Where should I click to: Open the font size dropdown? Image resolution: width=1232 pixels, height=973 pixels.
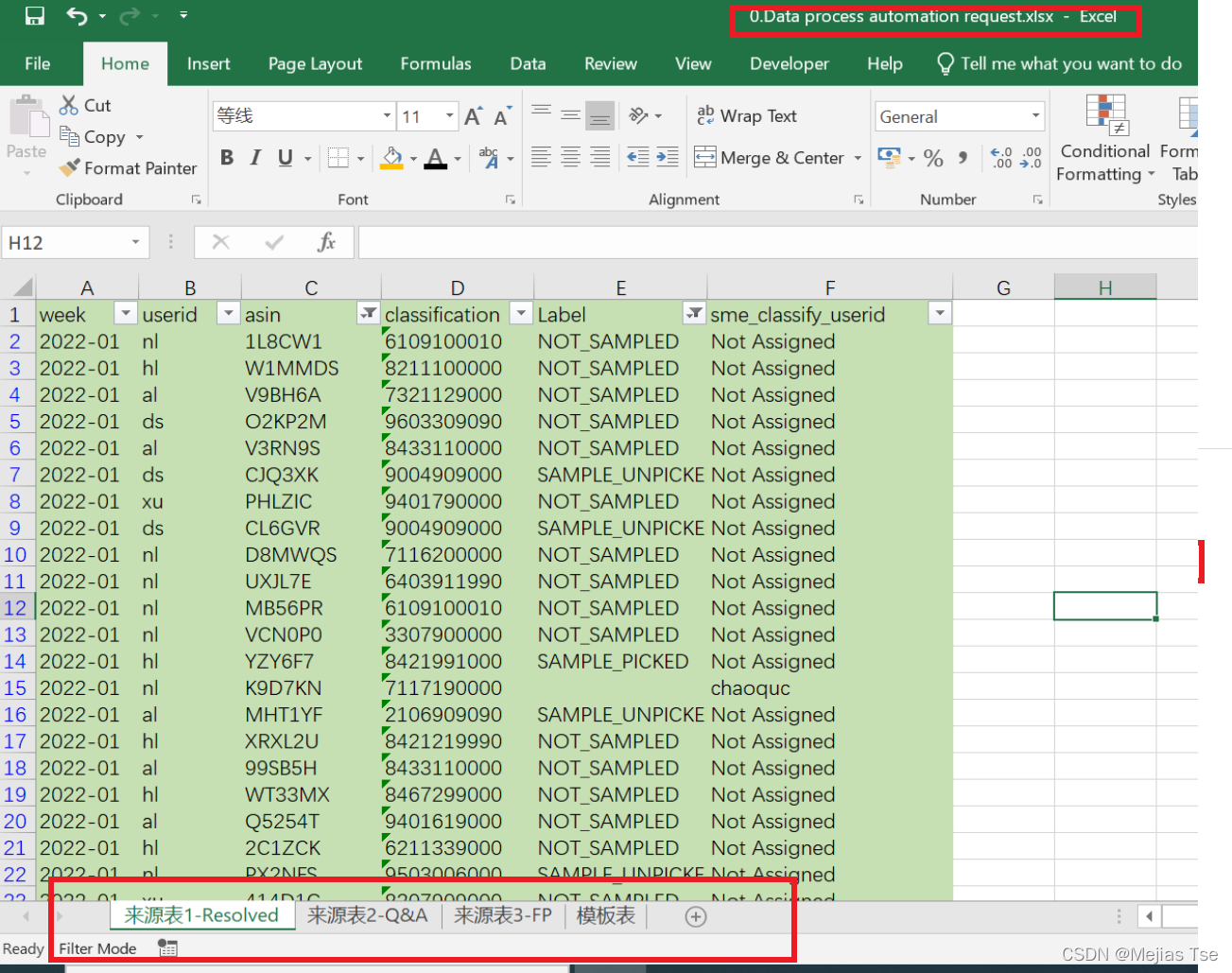click(x=450, y=116)
